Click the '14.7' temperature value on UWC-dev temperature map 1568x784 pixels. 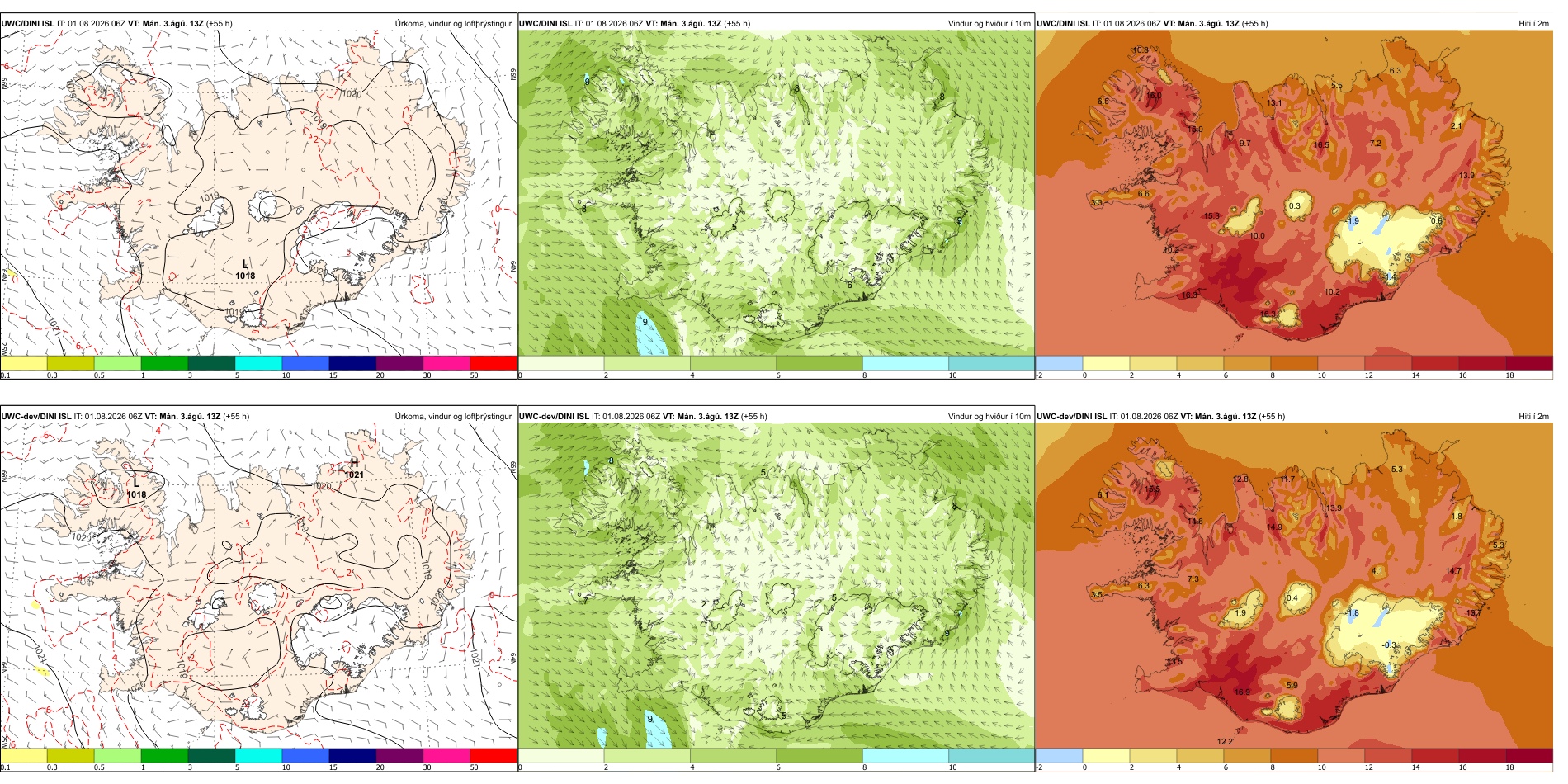1452,571
